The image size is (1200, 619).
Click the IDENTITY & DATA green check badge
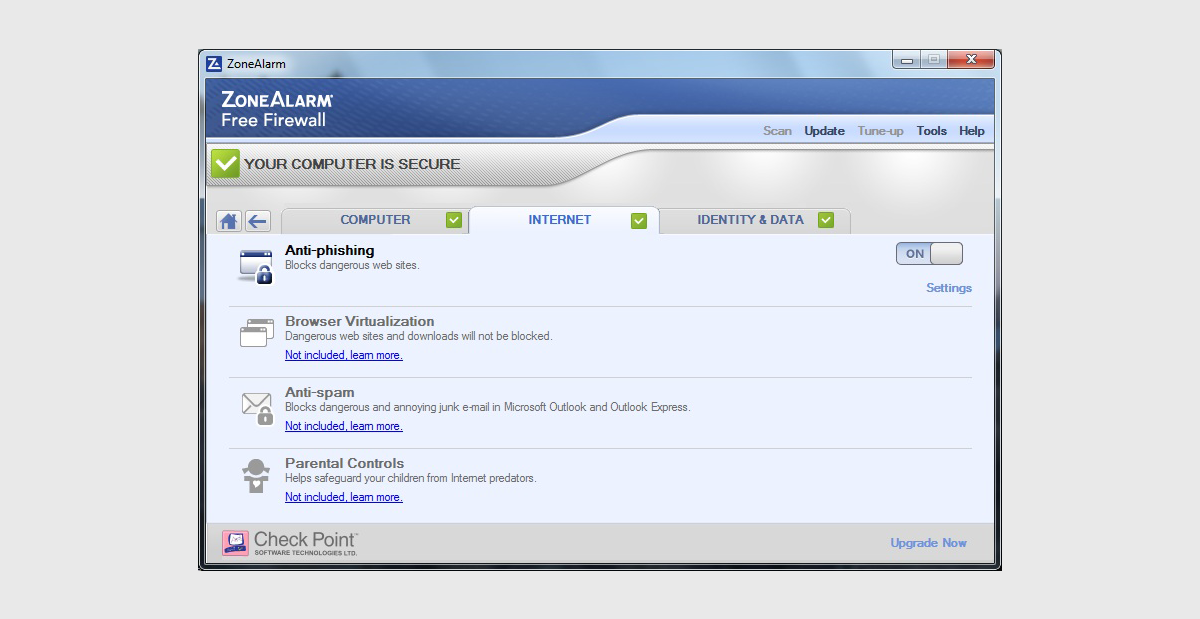[x=826, y=220]
